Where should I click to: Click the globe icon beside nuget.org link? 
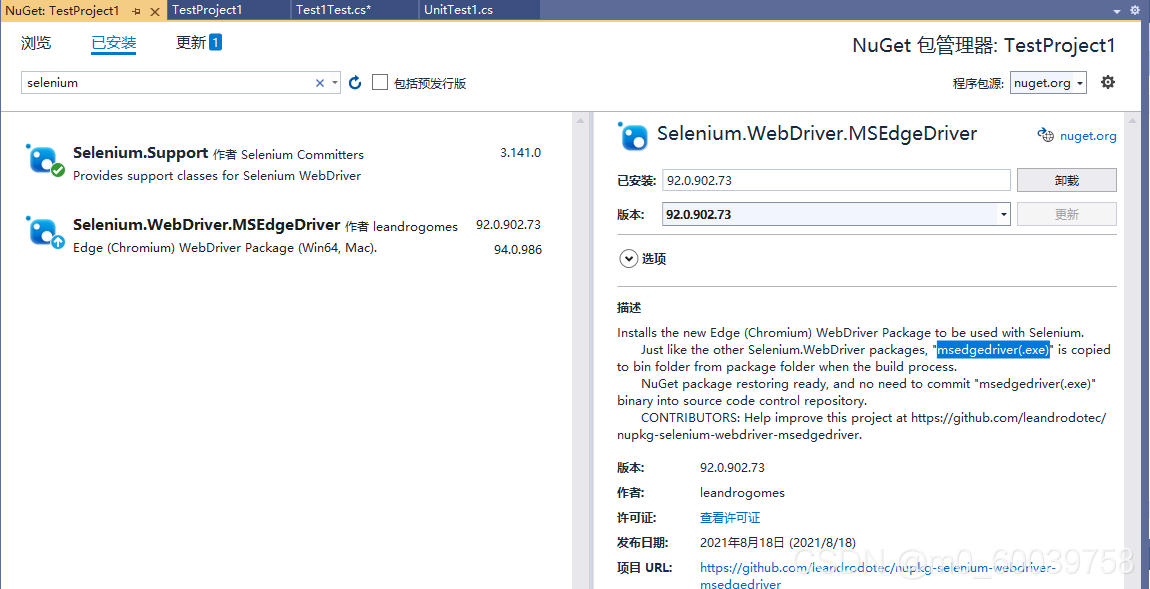pos(1045,135)
